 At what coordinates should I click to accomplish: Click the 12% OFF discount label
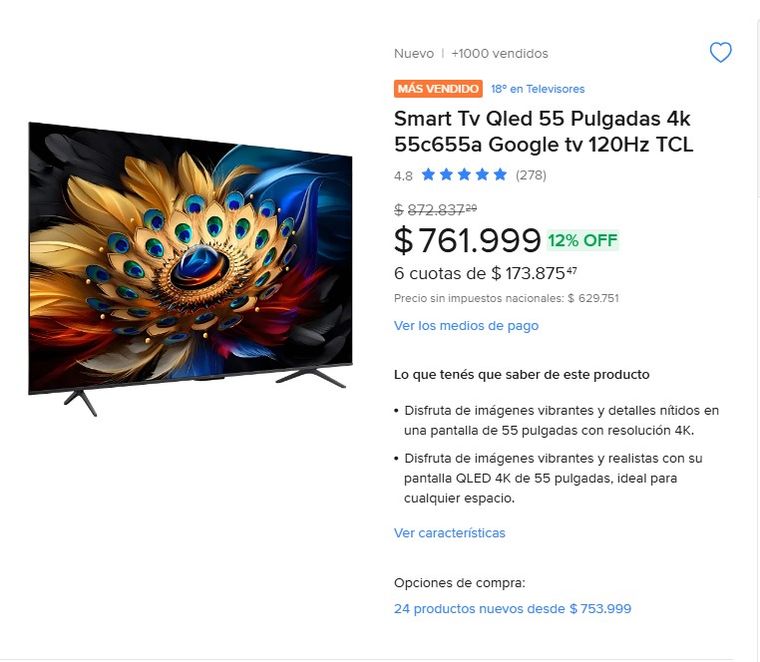point(583,240)
